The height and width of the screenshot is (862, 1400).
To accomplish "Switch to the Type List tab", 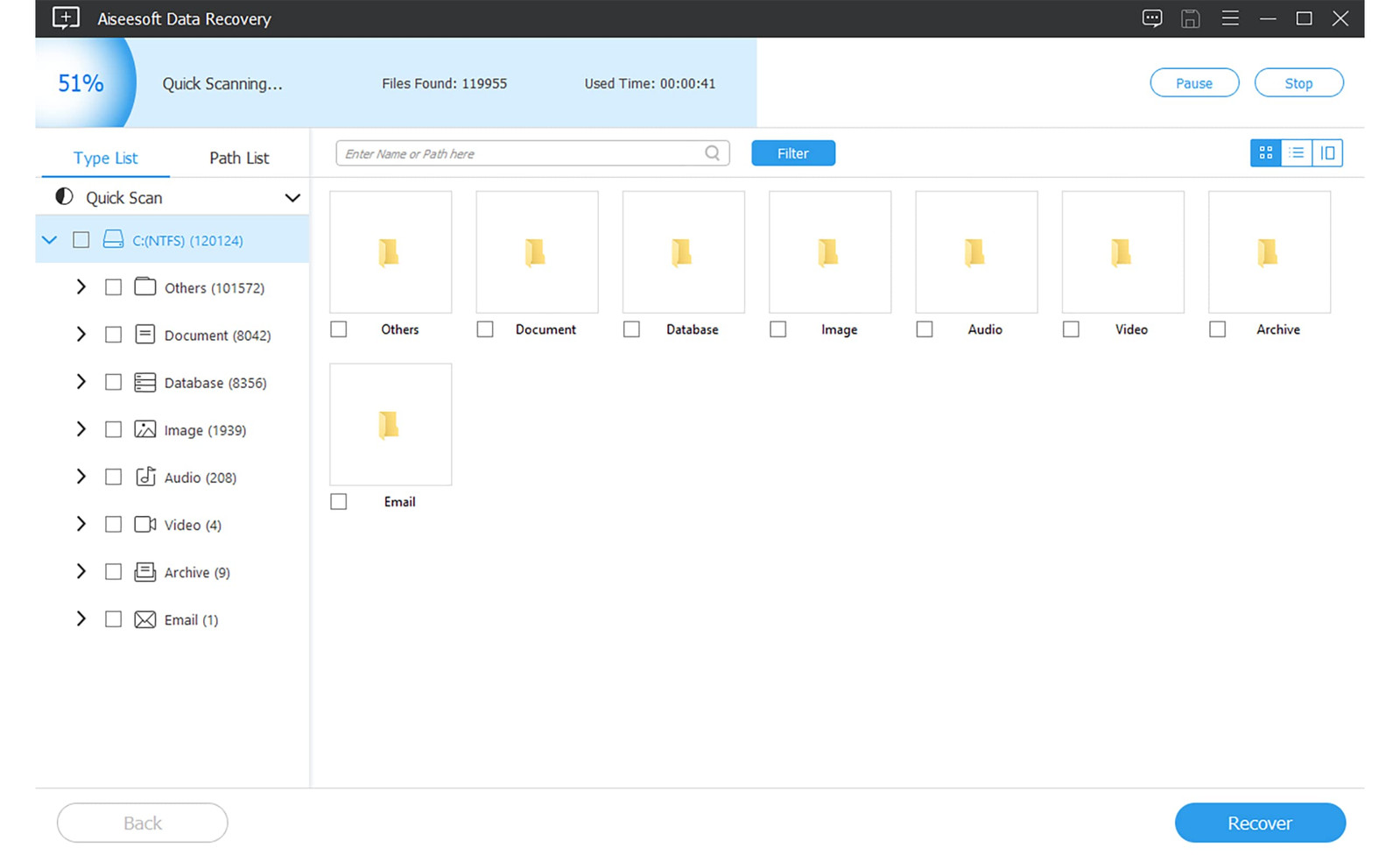I will pyautogui.click(x=106, y=158).
